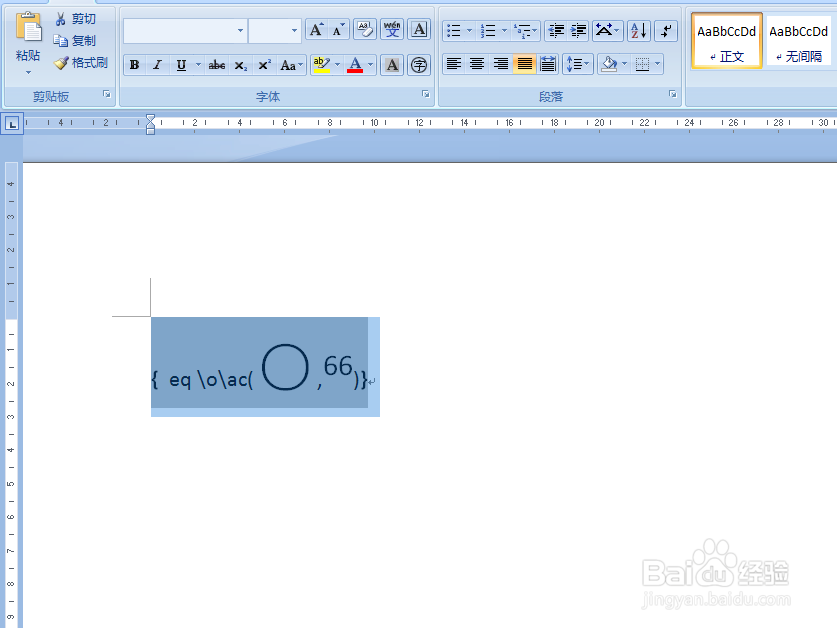Apply numbered list
This screenshot has height=628, width=837.
(x=488, y=30)
